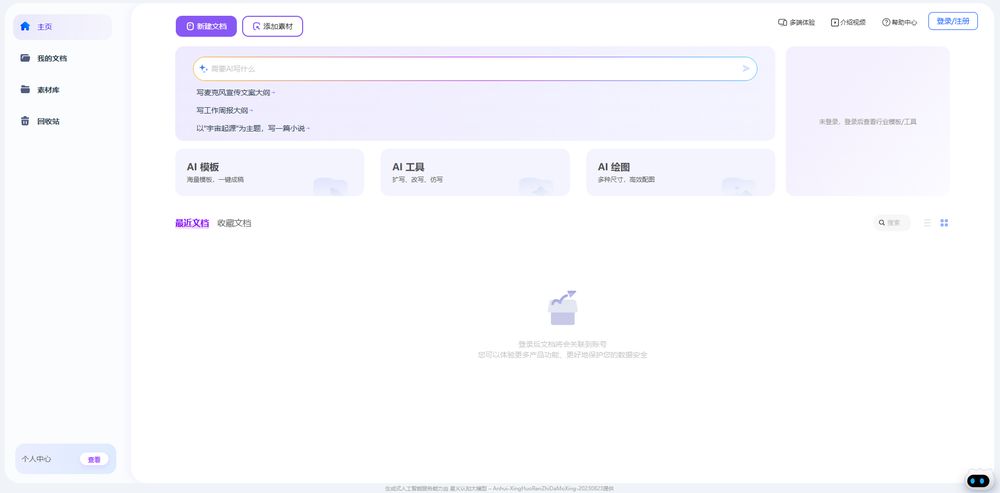Click the sparkle icon in the AI prompt box
The width and height of the screenshot is (1000, 493).
(x=203, y=68)
